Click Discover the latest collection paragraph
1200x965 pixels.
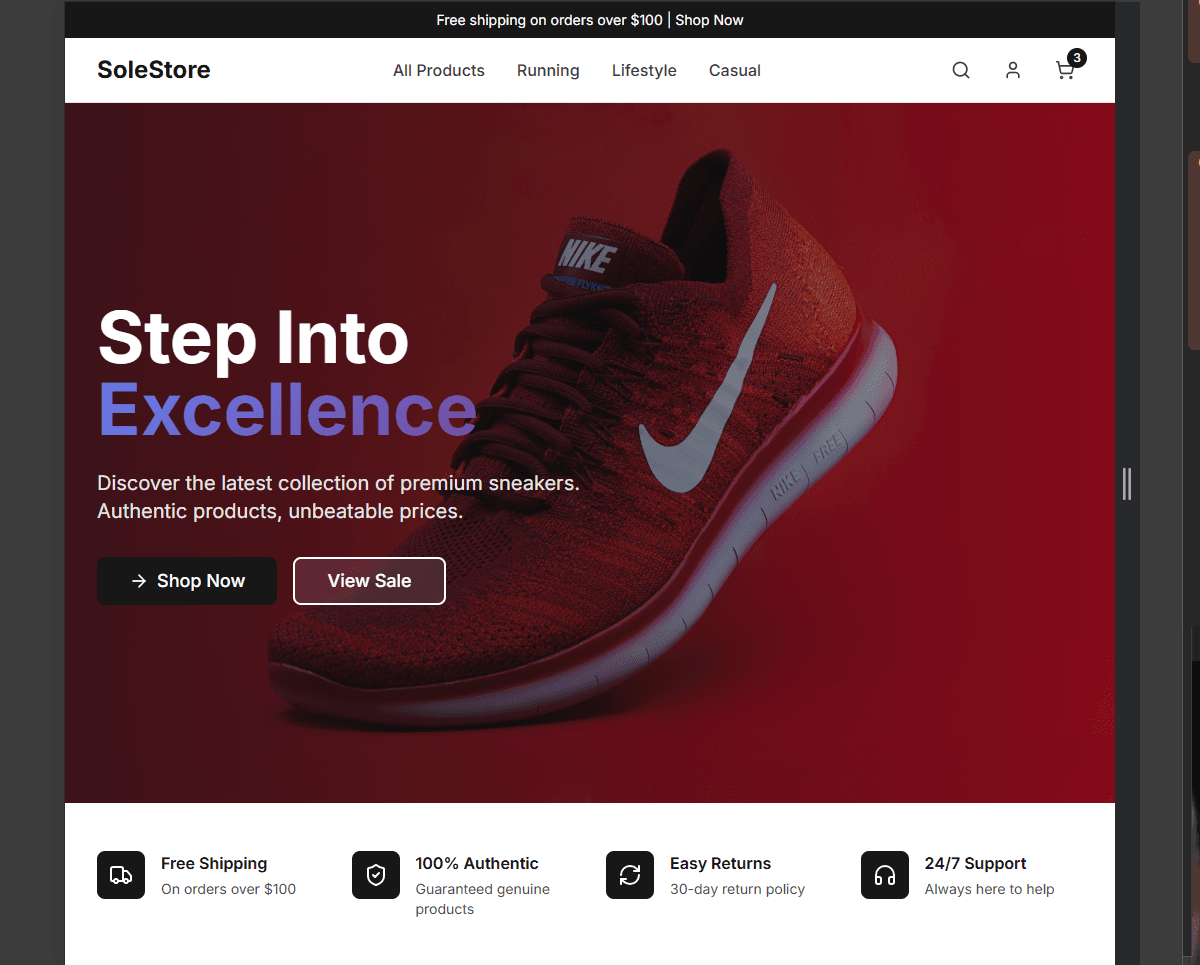point(338,497)
